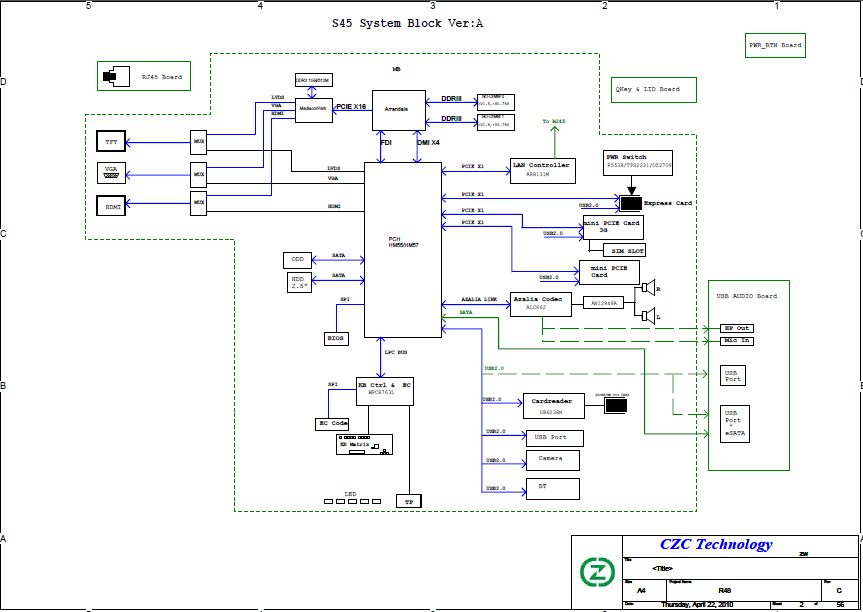
Task: Click the black Express Card slot icon
Action: click(631, 204)
